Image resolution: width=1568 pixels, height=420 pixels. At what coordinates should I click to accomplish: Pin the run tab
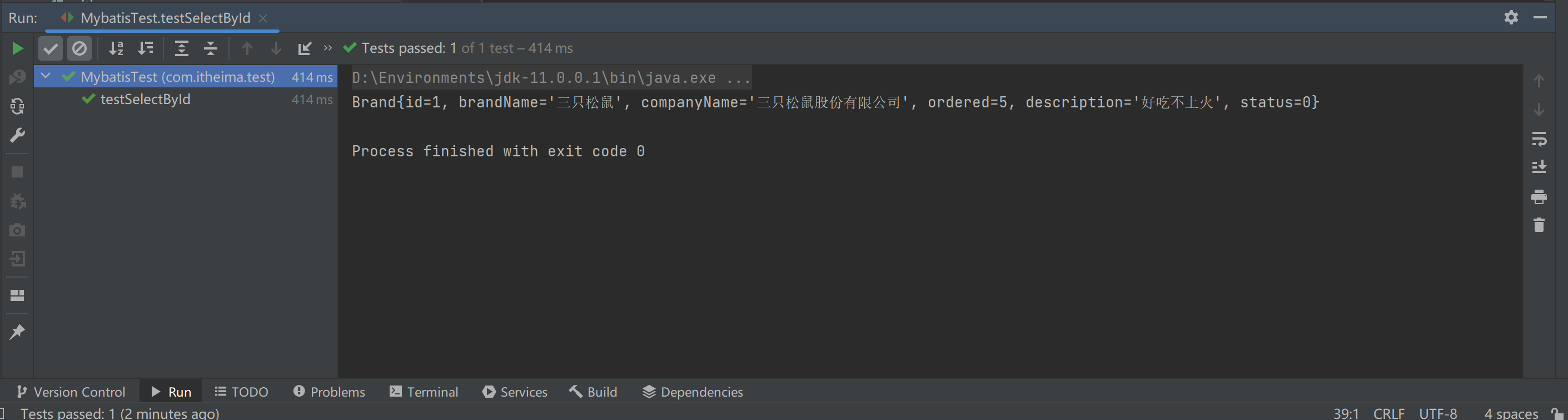tap(17, 332)
